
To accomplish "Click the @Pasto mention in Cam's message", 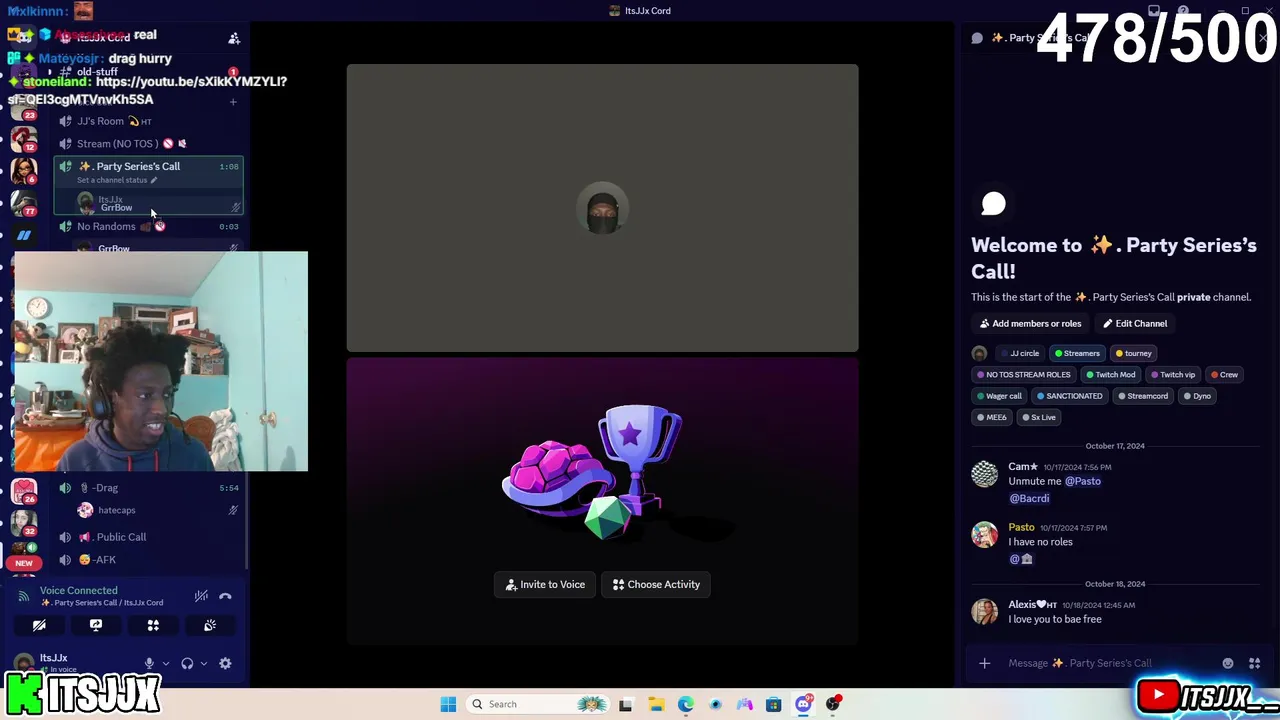I will (x=1082, y=481).
